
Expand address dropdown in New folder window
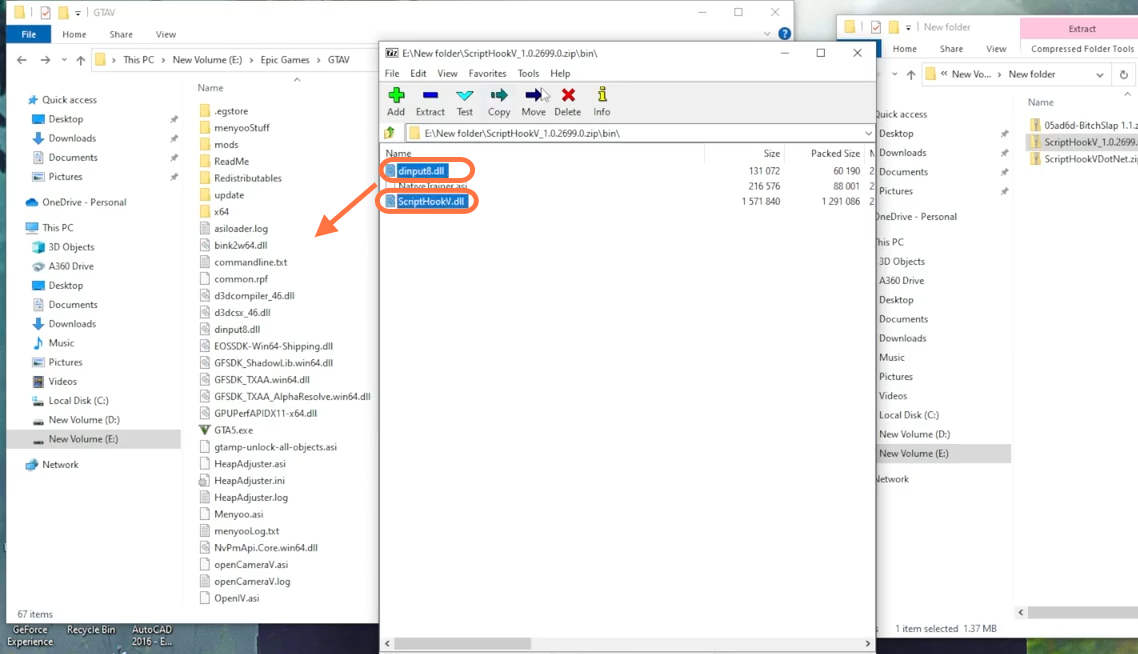[1100, 75]
